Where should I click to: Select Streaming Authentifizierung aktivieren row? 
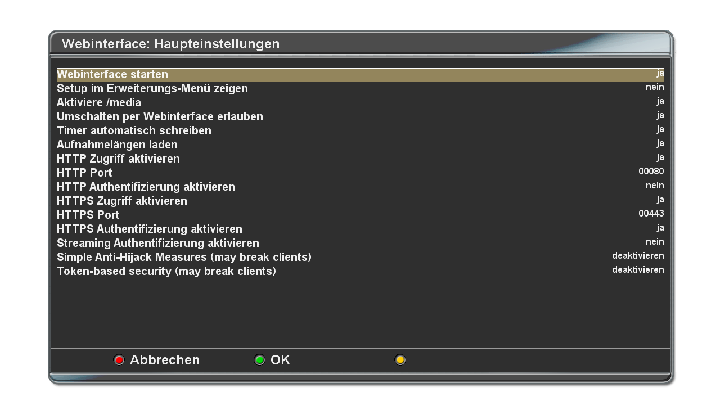pyautogui.click(x=360, y=243)
